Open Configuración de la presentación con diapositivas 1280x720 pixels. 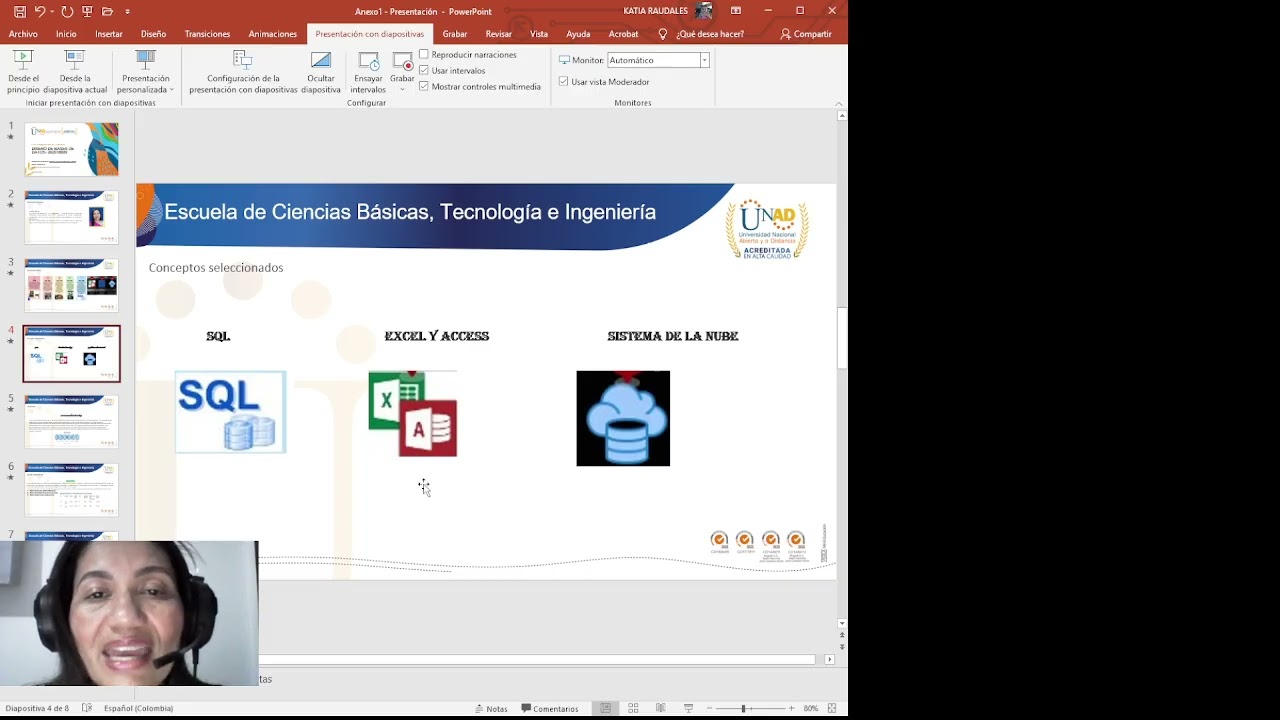tap(243, 71)
